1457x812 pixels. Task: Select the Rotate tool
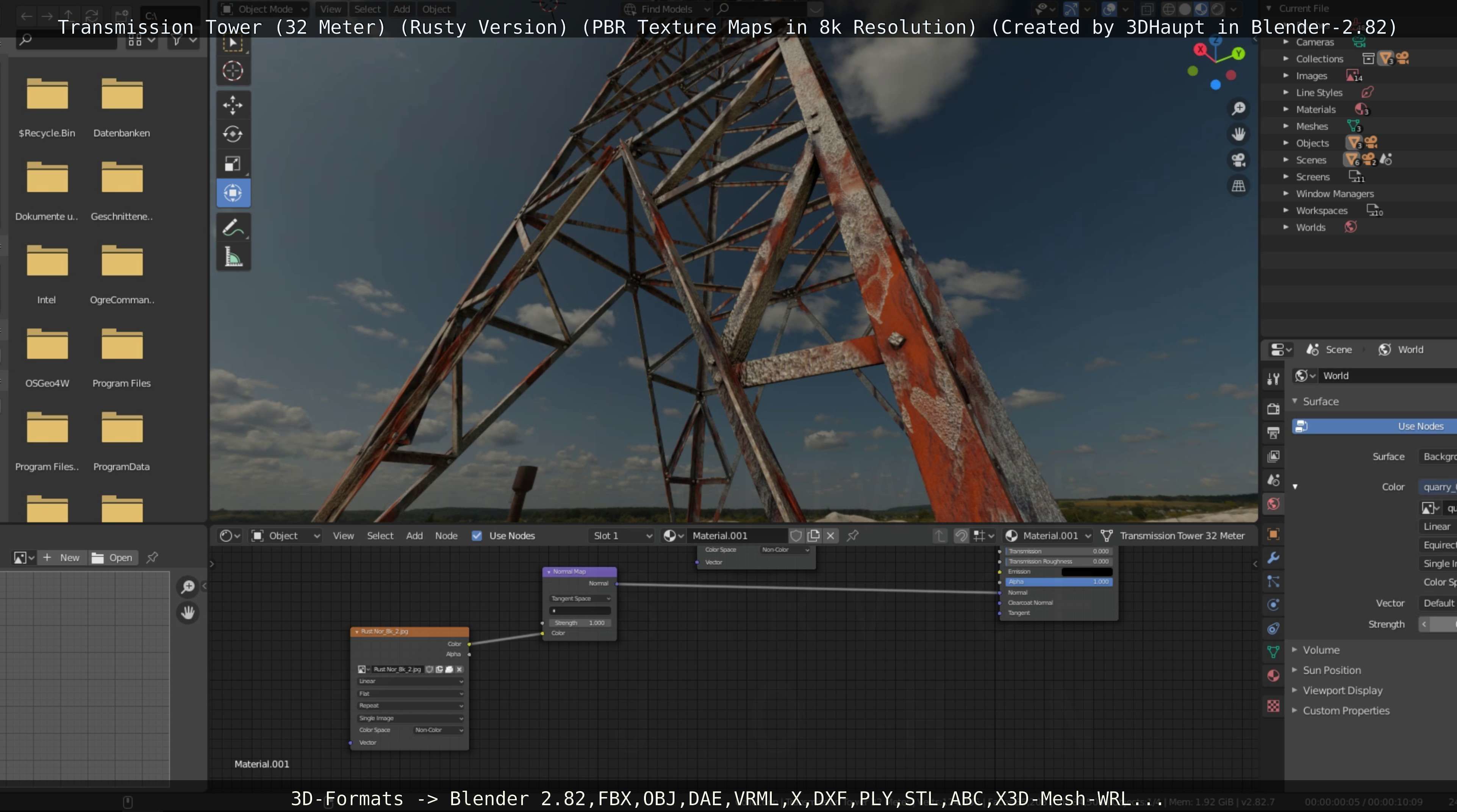click(x=233, y=134)
